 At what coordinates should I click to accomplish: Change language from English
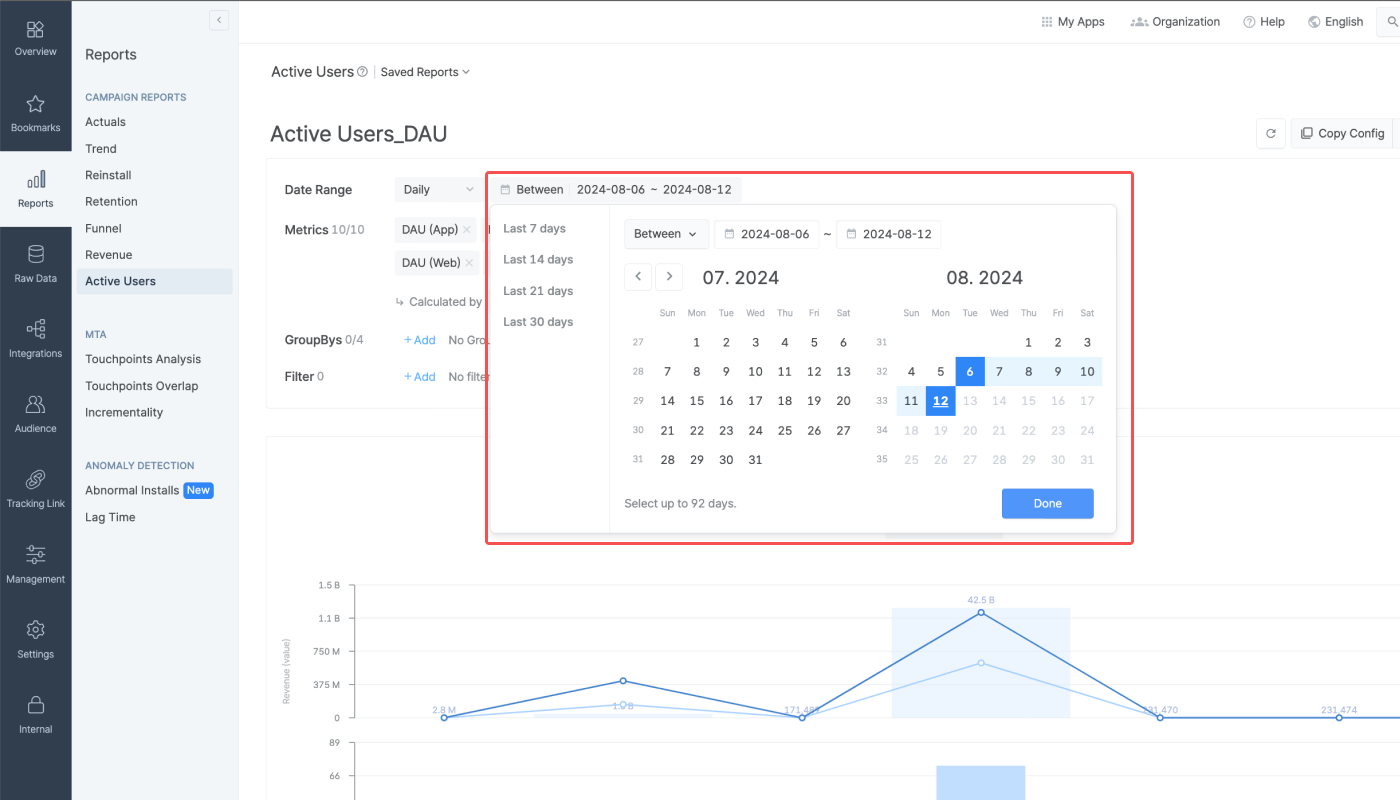1335,22
